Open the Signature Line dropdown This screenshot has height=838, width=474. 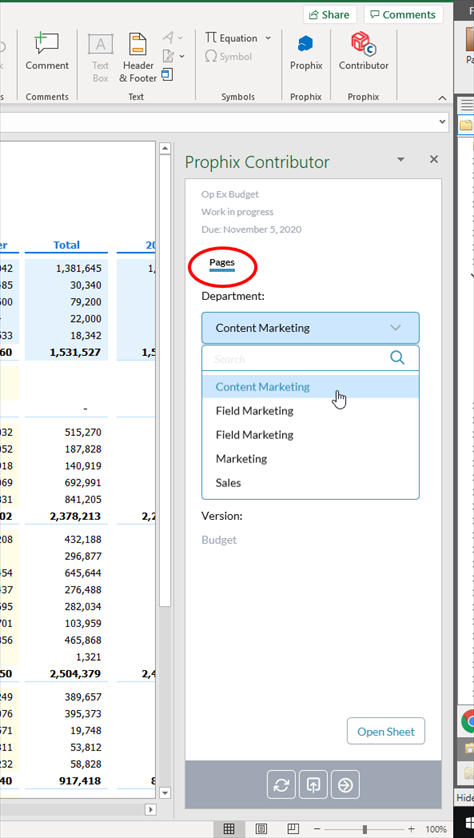(x=173, y=56)
